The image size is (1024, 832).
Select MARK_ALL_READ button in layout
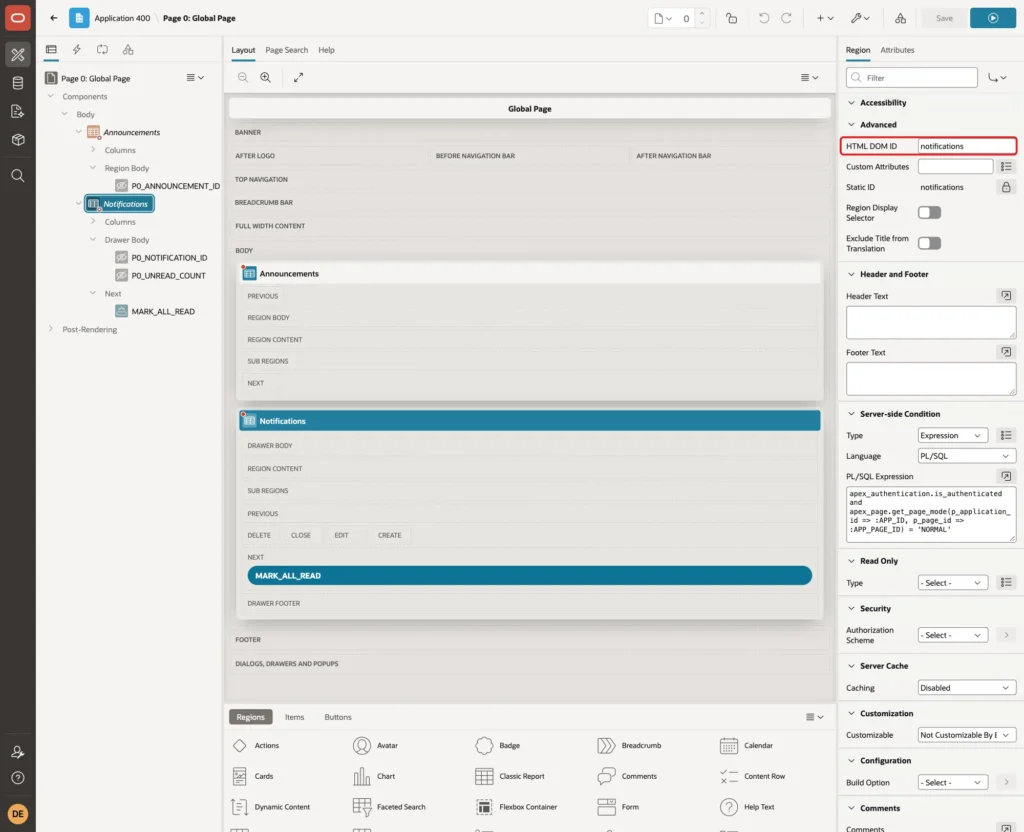click(x=530, y=576)
